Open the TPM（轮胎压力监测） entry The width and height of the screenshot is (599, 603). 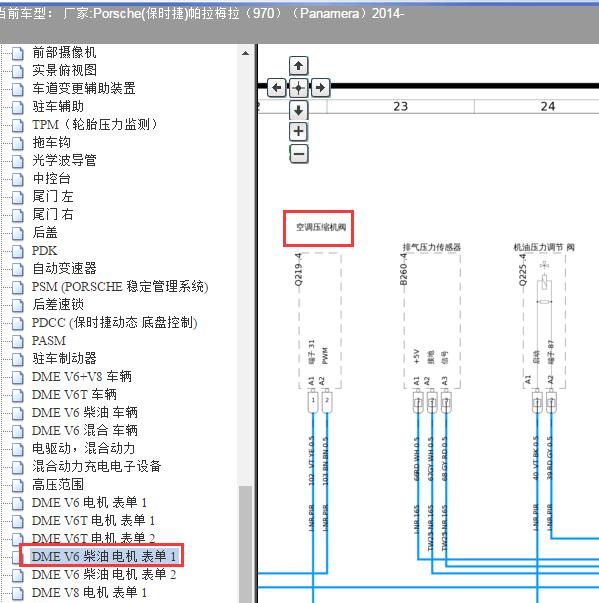[95, 124]
